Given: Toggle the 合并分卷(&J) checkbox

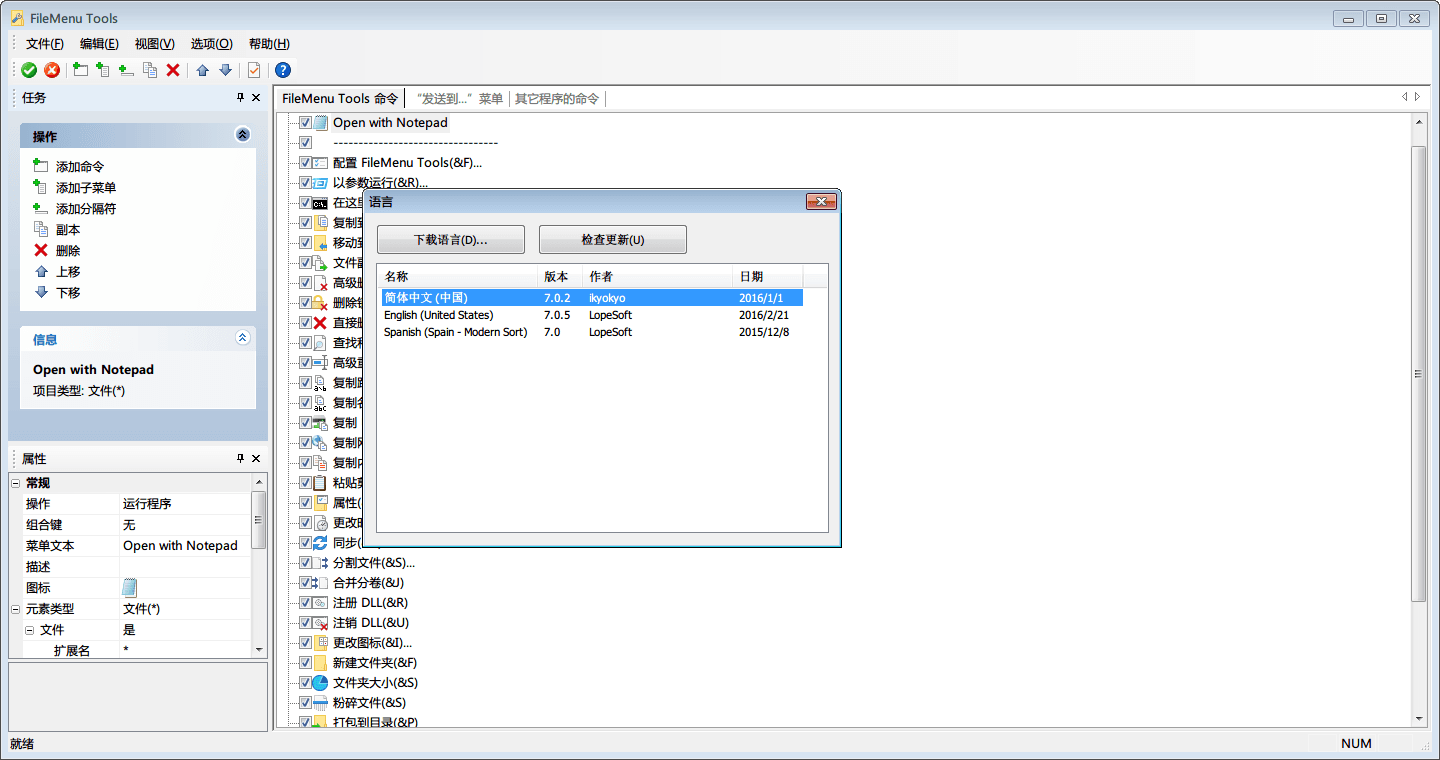Looking at the screenshot, I should [x=306, y=583].
